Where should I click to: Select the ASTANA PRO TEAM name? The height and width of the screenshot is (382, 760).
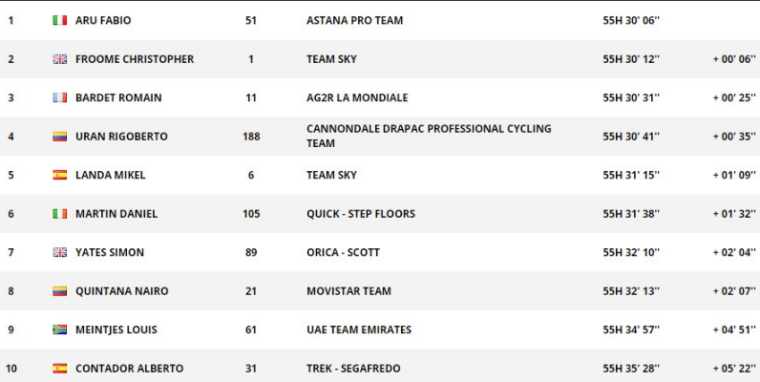(354, 20)
